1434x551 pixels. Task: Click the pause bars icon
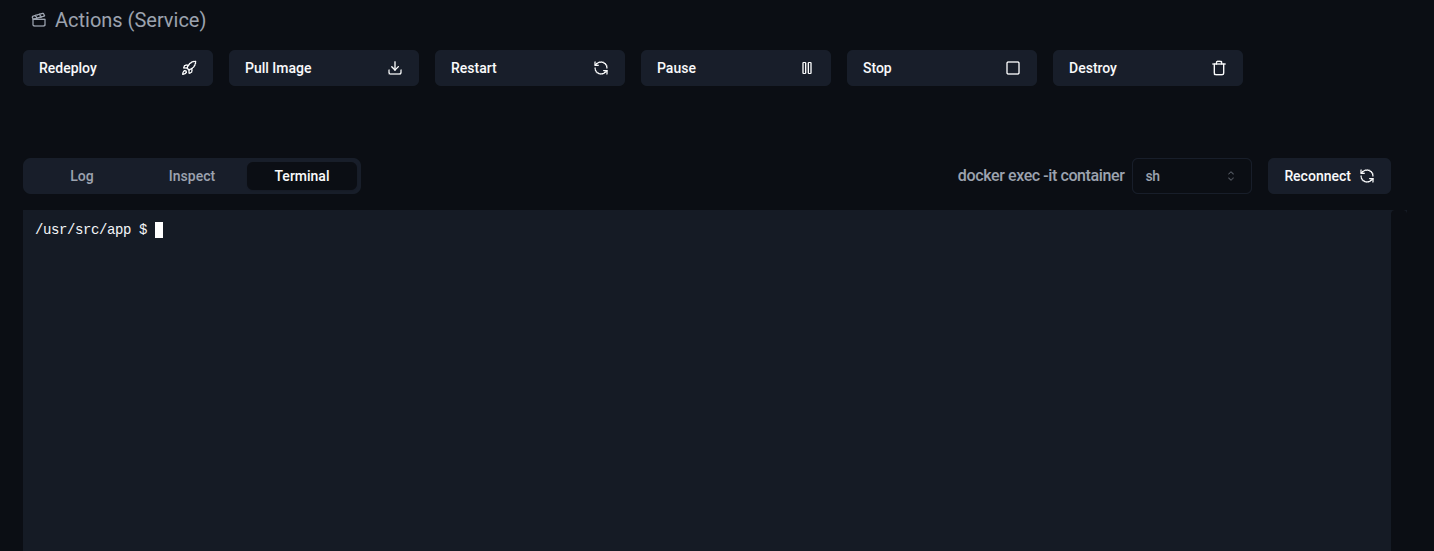point(807,68)
